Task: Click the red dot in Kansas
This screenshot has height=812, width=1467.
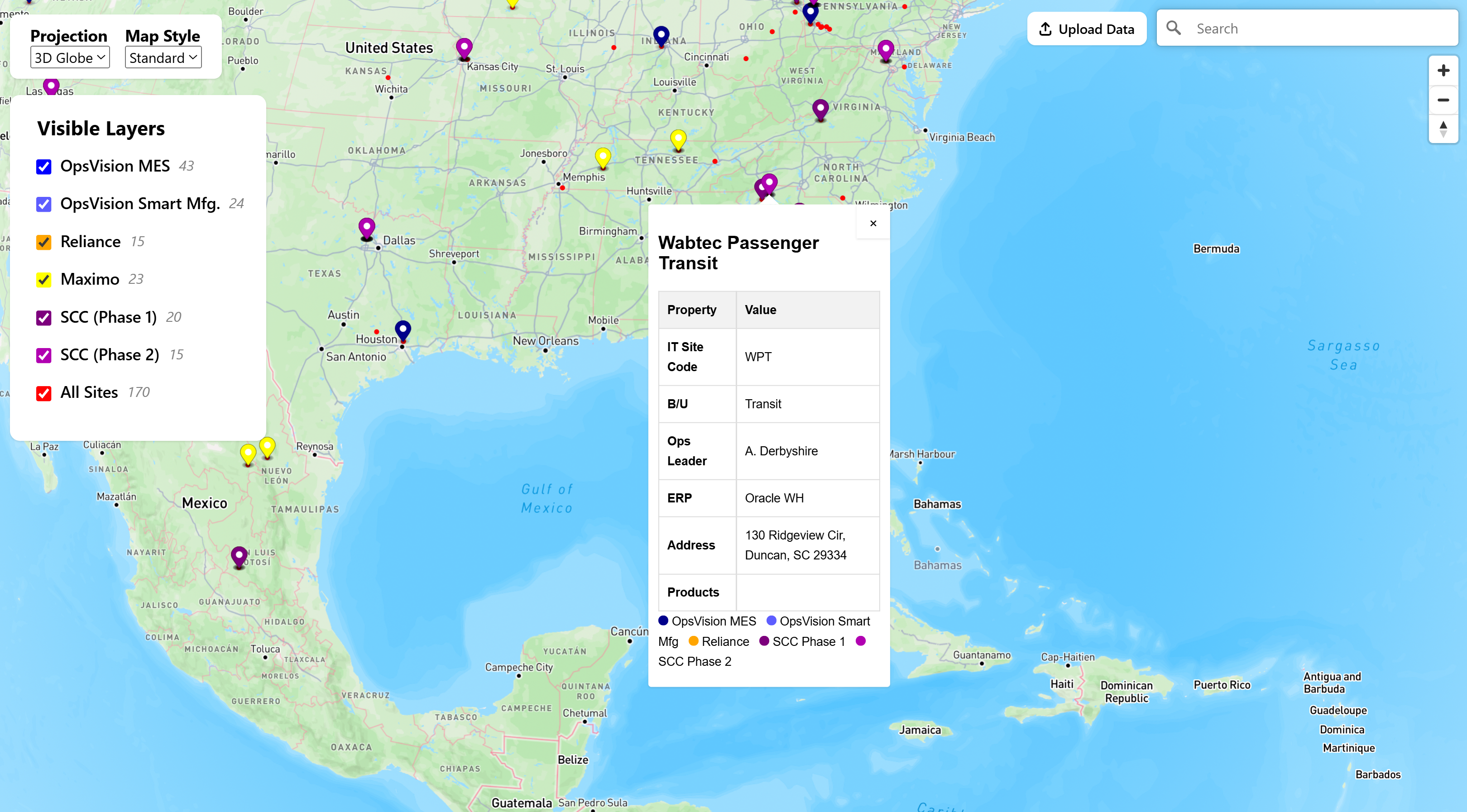Action: coord(388,77)
